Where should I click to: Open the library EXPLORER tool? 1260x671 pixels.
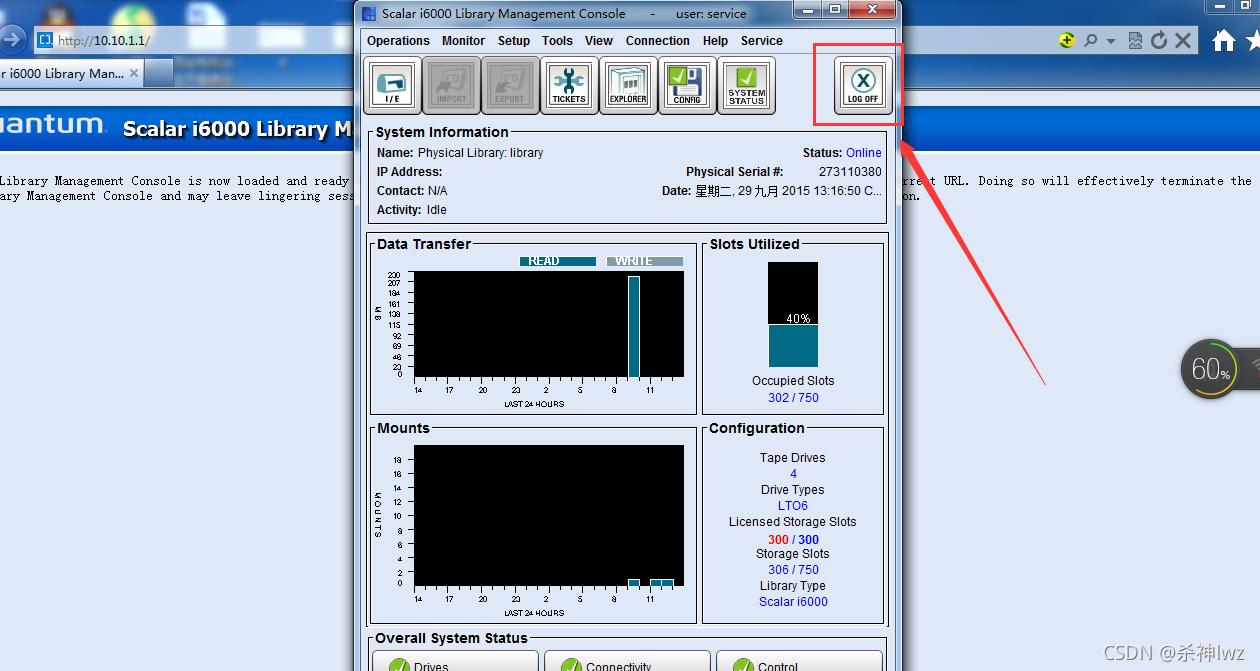(x=628, y=85)
